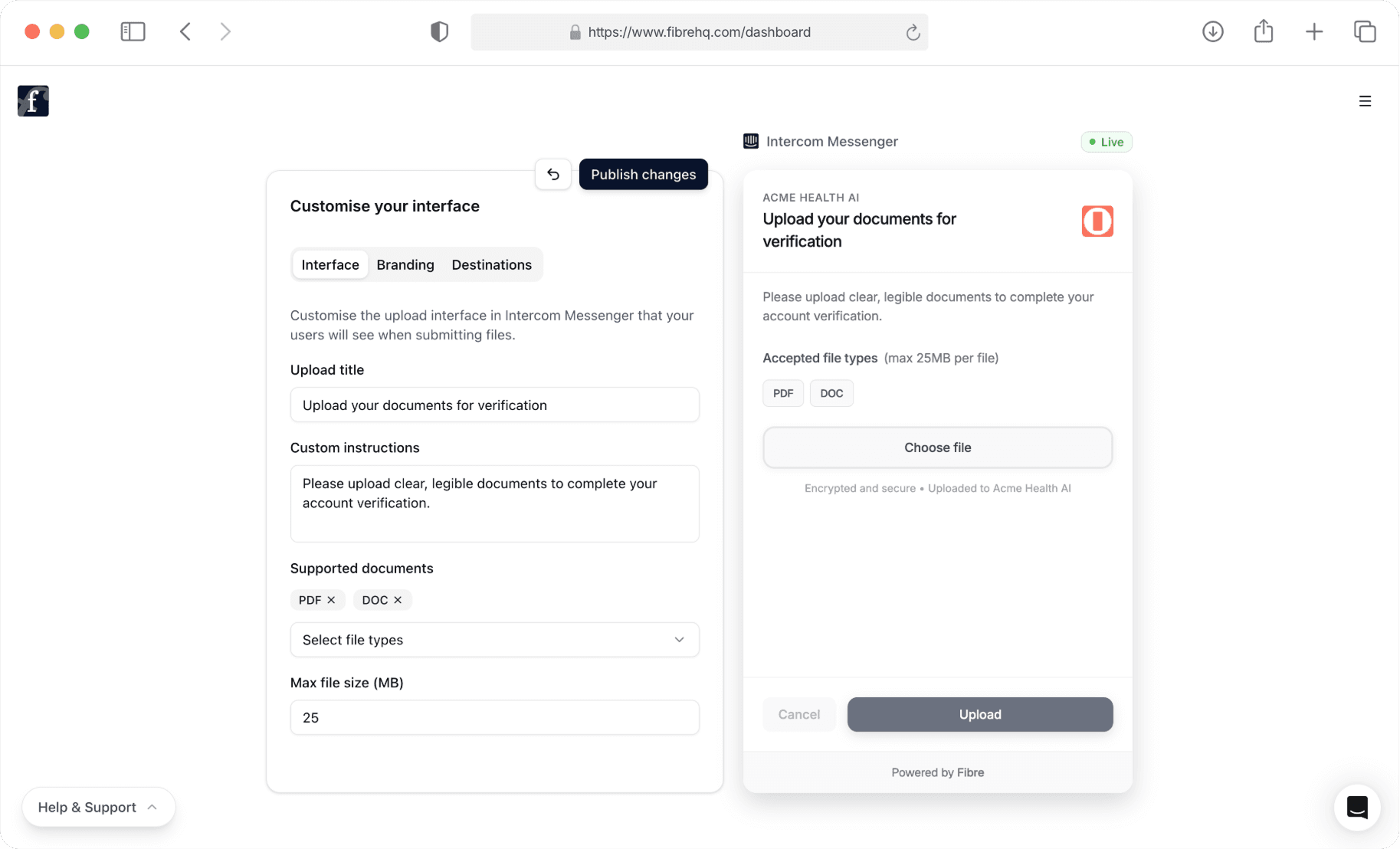The width and height of the screenshot is (1400, 849).
Task: Click the undo changes arrow button
Action: tap(553, 175)
